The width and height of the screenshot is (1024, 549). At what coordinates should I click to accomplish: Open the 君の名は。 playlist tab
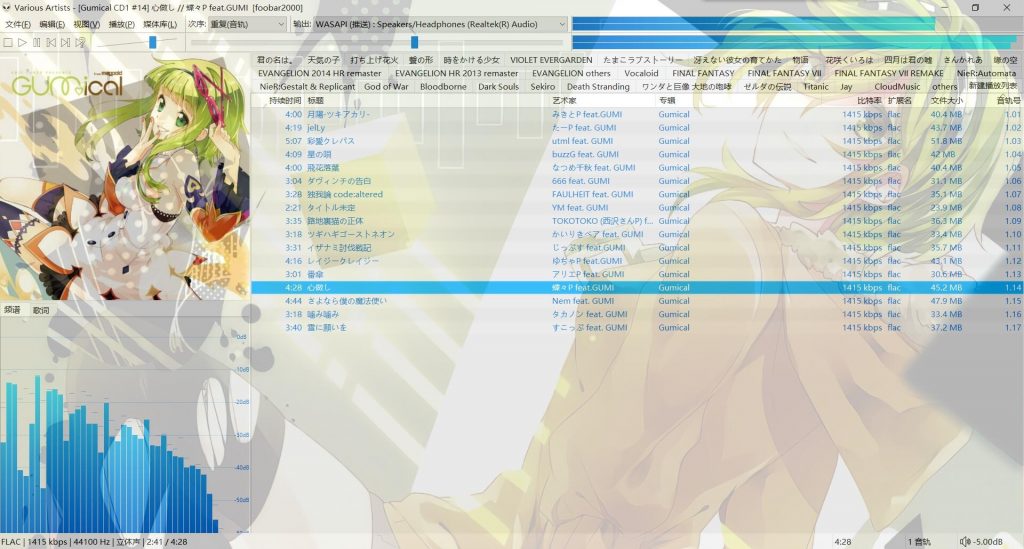275,60
